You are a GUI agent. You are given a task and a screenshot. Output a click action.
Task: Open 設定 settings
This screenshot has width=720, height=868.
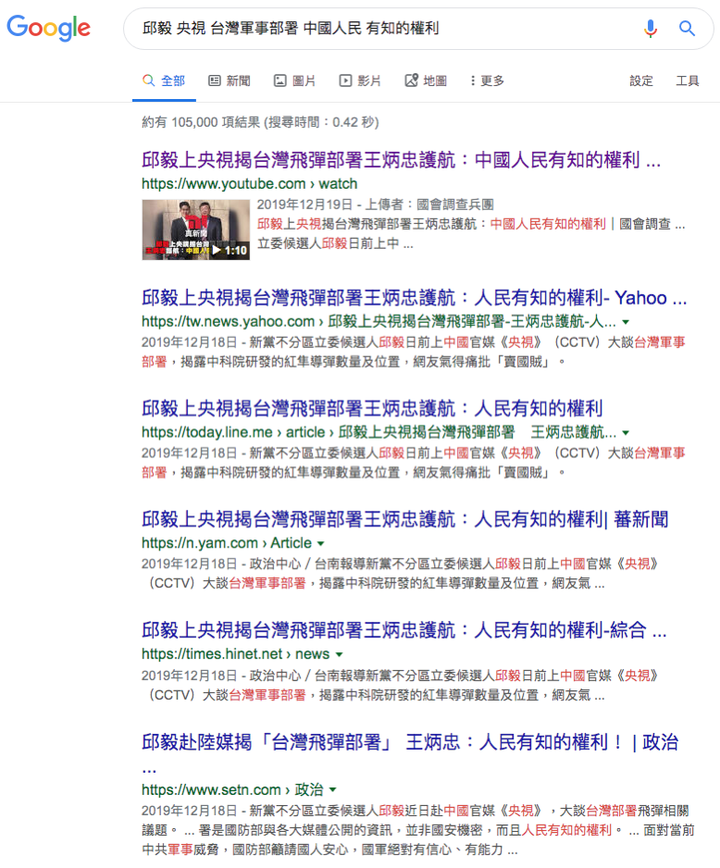641,81
